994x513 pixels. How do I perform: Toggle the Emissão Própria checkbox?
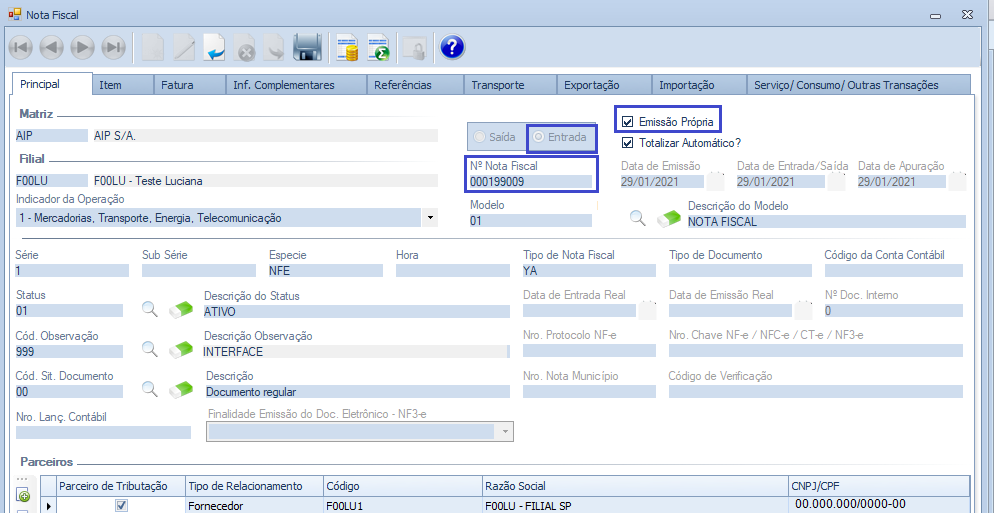628,122
